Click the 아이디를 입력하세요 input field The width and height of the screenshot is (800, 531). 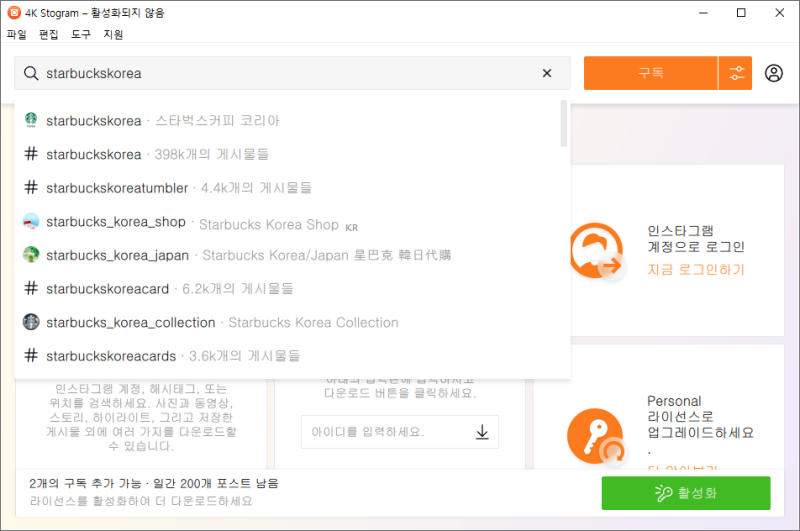coord(399,432)
